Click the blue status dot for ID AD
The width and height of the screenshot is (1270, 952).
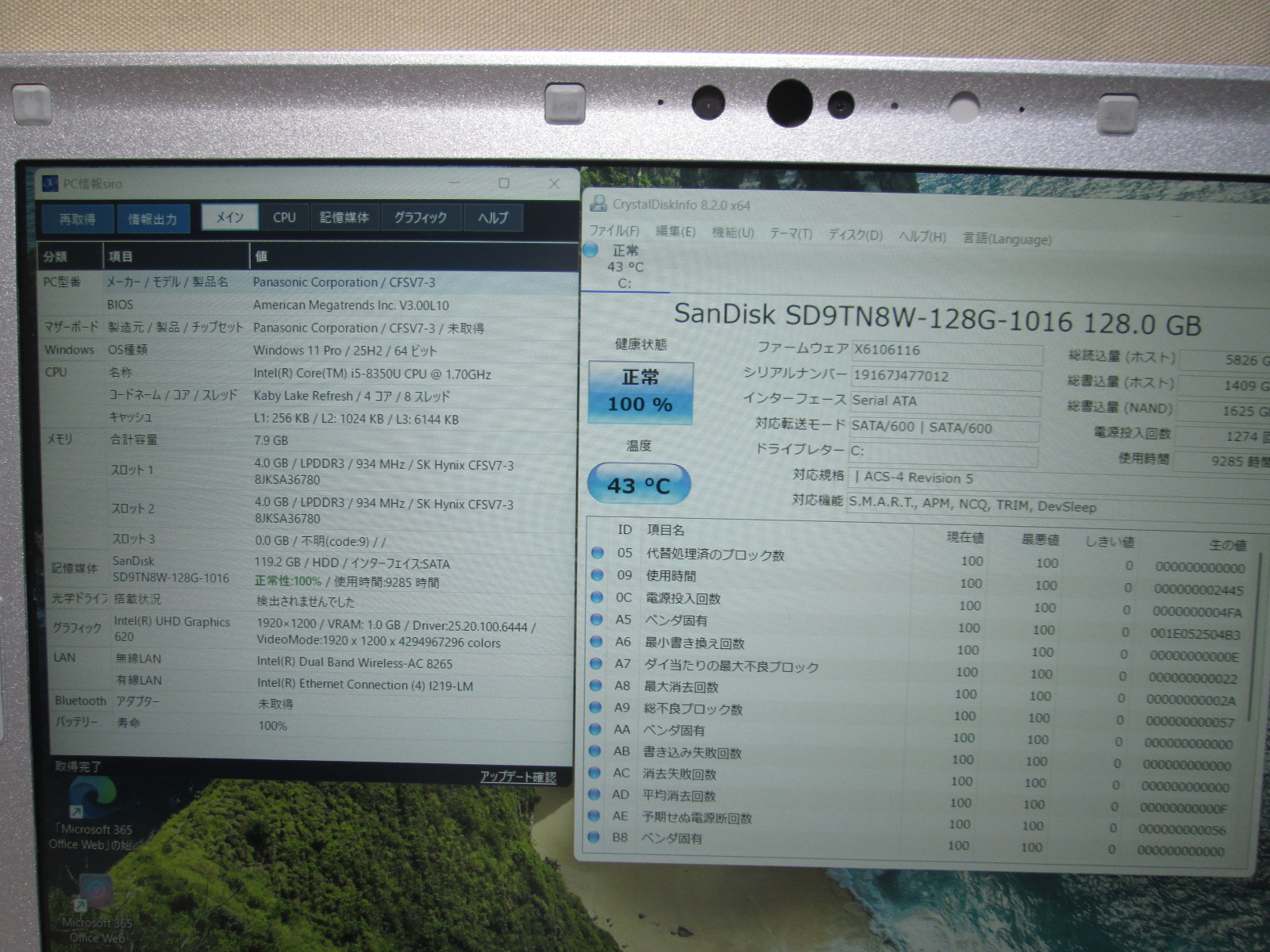pos(594,793)
